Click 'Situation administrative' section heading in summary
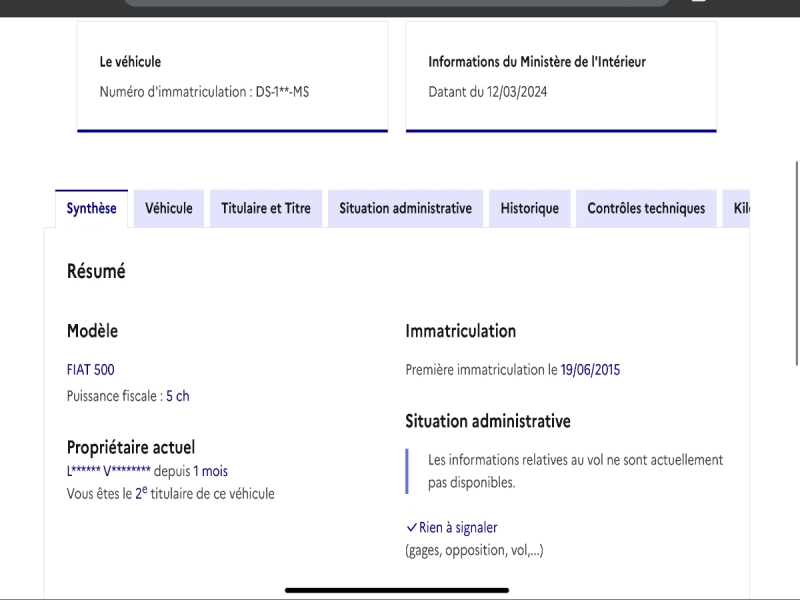 point(488,421)
